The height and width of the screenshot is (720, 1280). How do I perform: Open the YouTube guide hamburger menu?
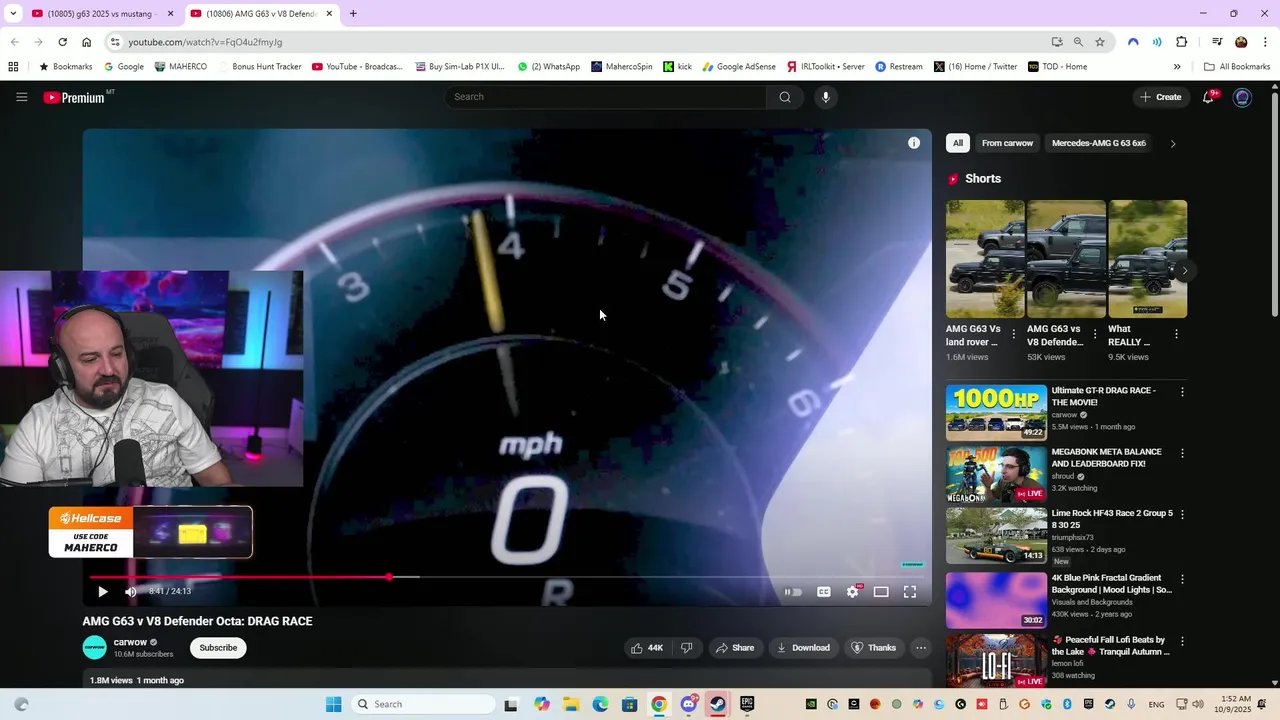tap(21, 97)
